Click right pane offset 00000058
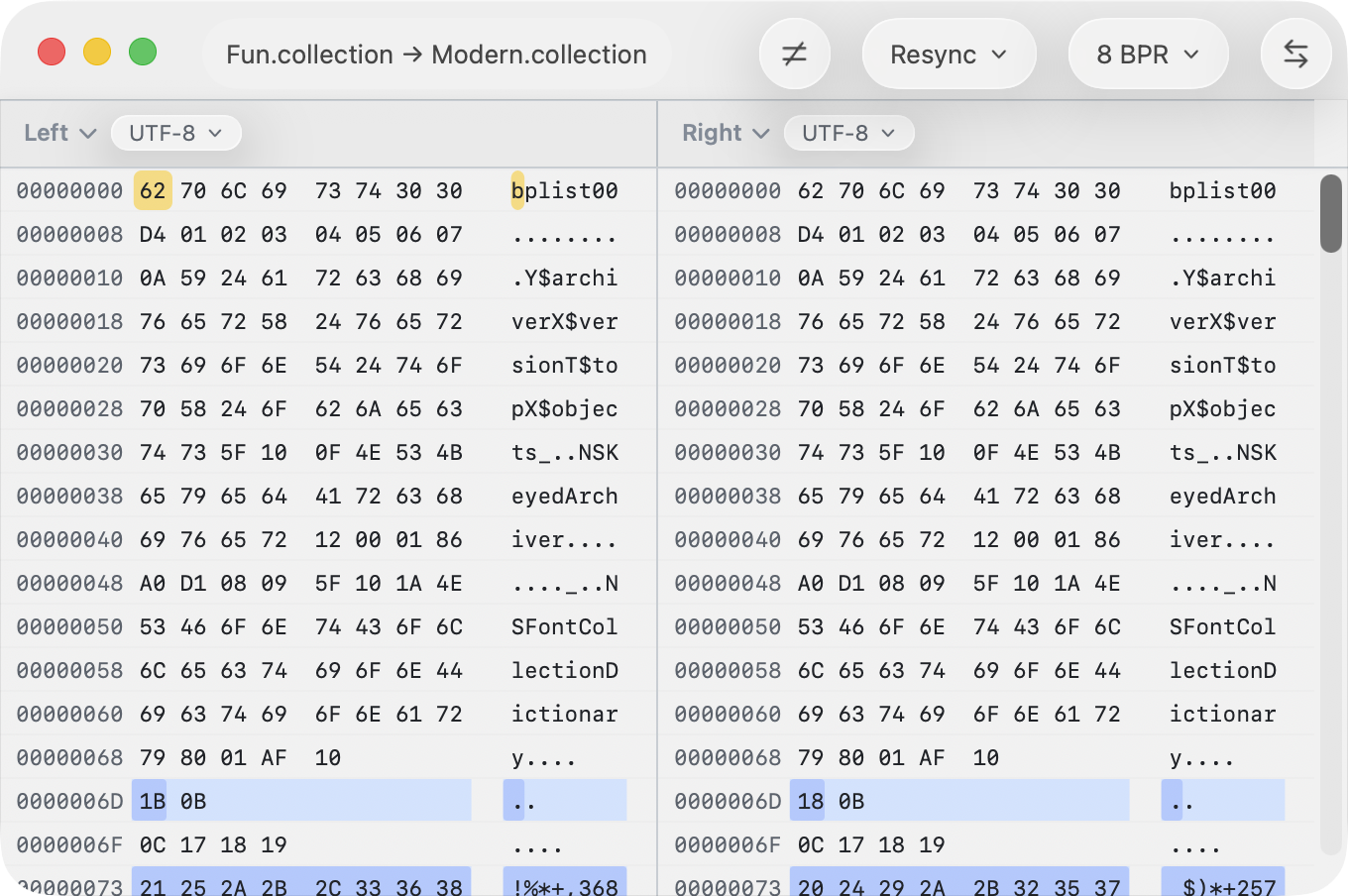The height and width of the screenshot is (896, 1348). (x=728, y=670)
